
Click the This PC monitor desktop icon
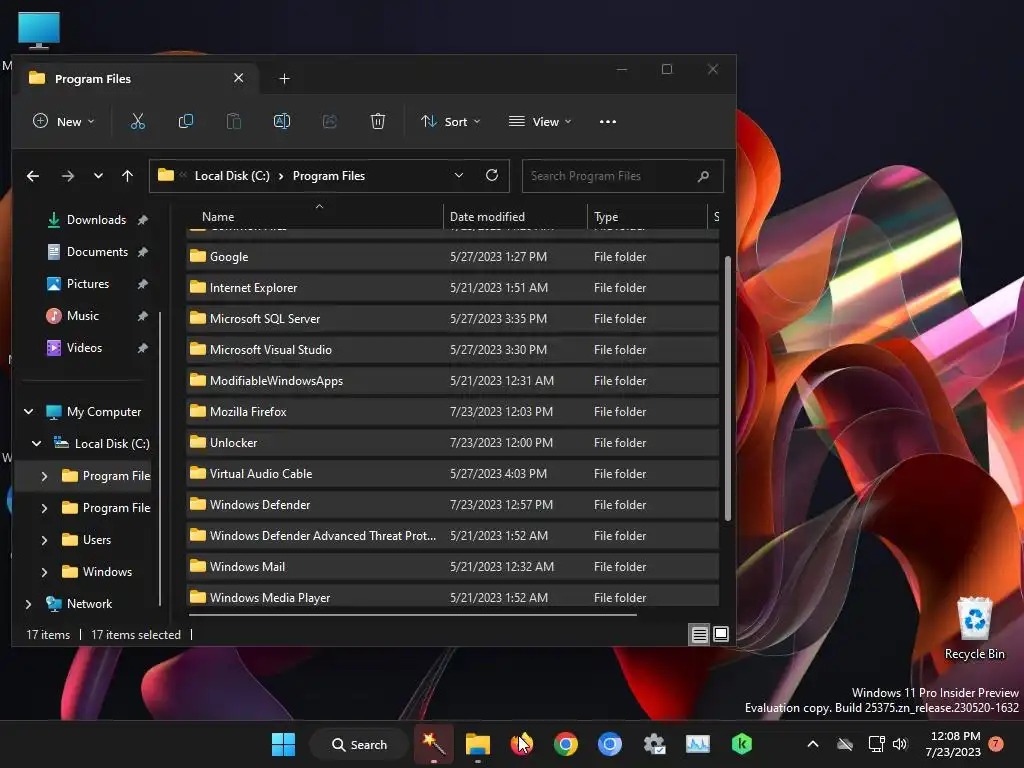pyautogui.click(x=39, y=29)
